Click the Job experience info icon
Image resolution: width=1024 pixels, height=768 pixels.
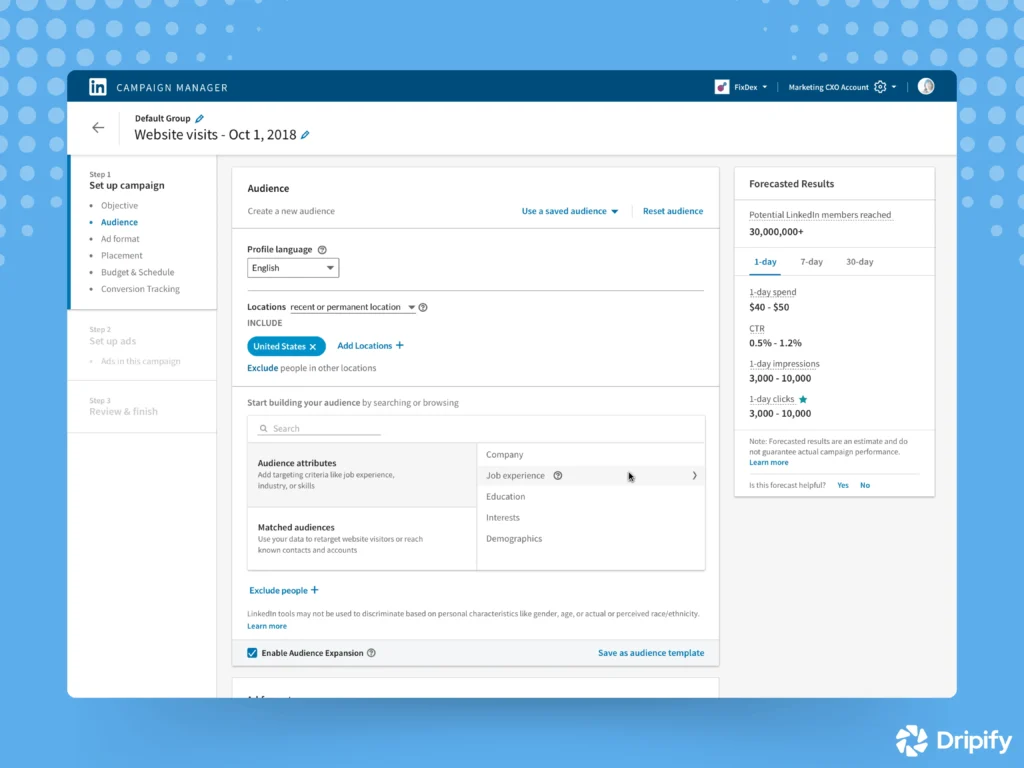[x=559, y=475]
